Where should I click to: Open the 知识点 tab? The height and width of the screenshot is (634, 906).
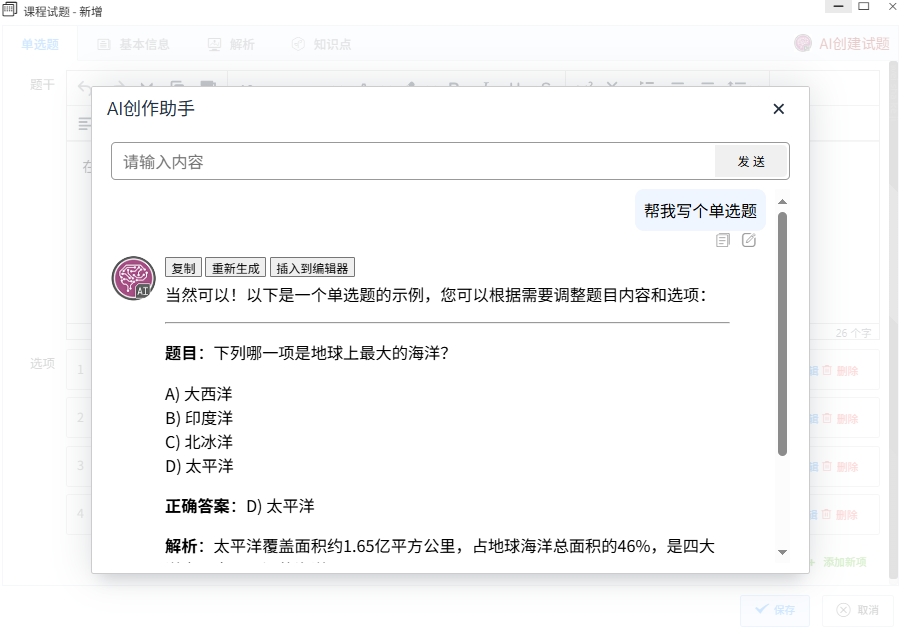click(321, 44)
